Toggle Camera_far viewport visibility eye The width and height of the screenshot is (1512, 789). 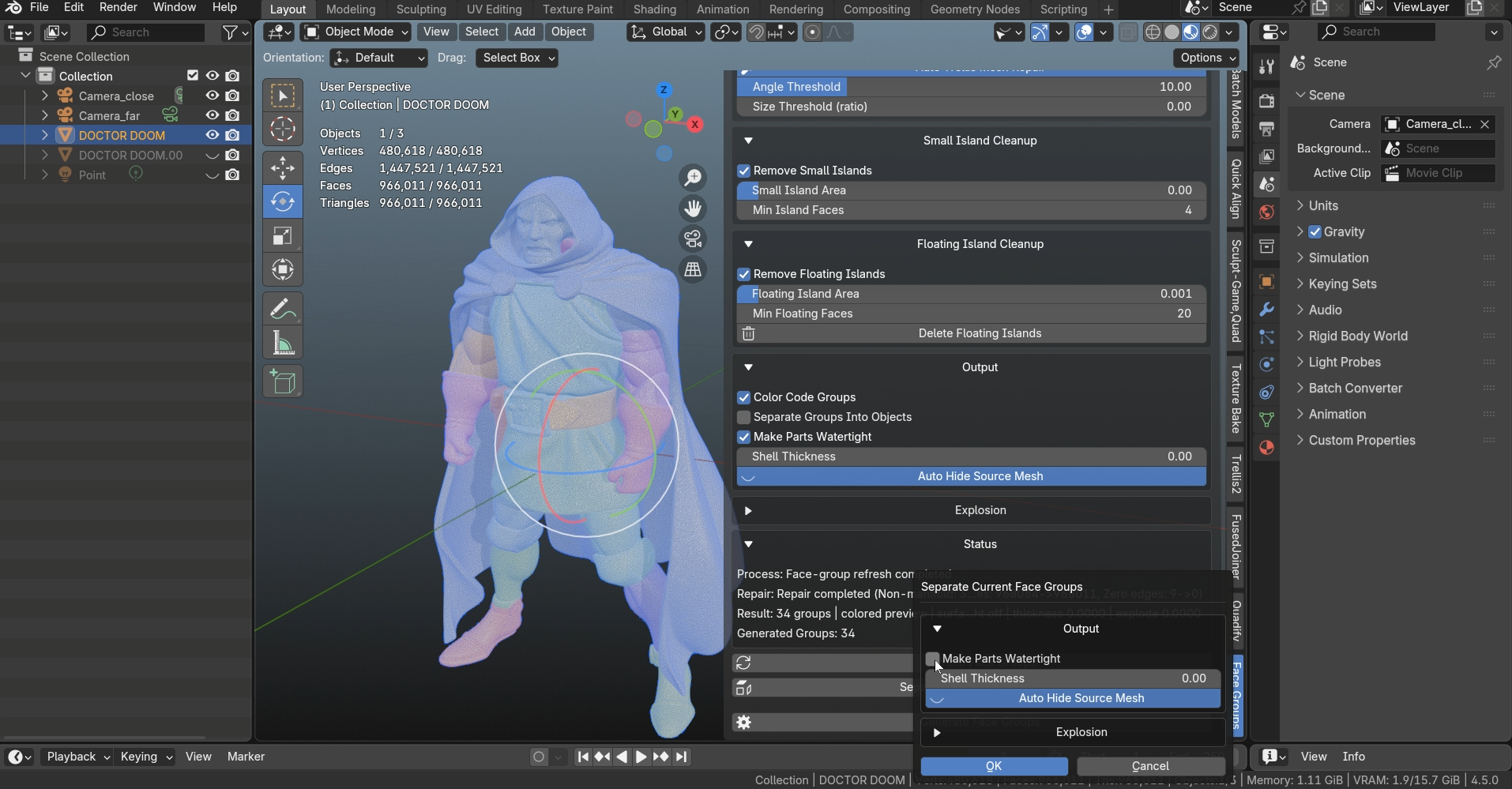(212, 115)
